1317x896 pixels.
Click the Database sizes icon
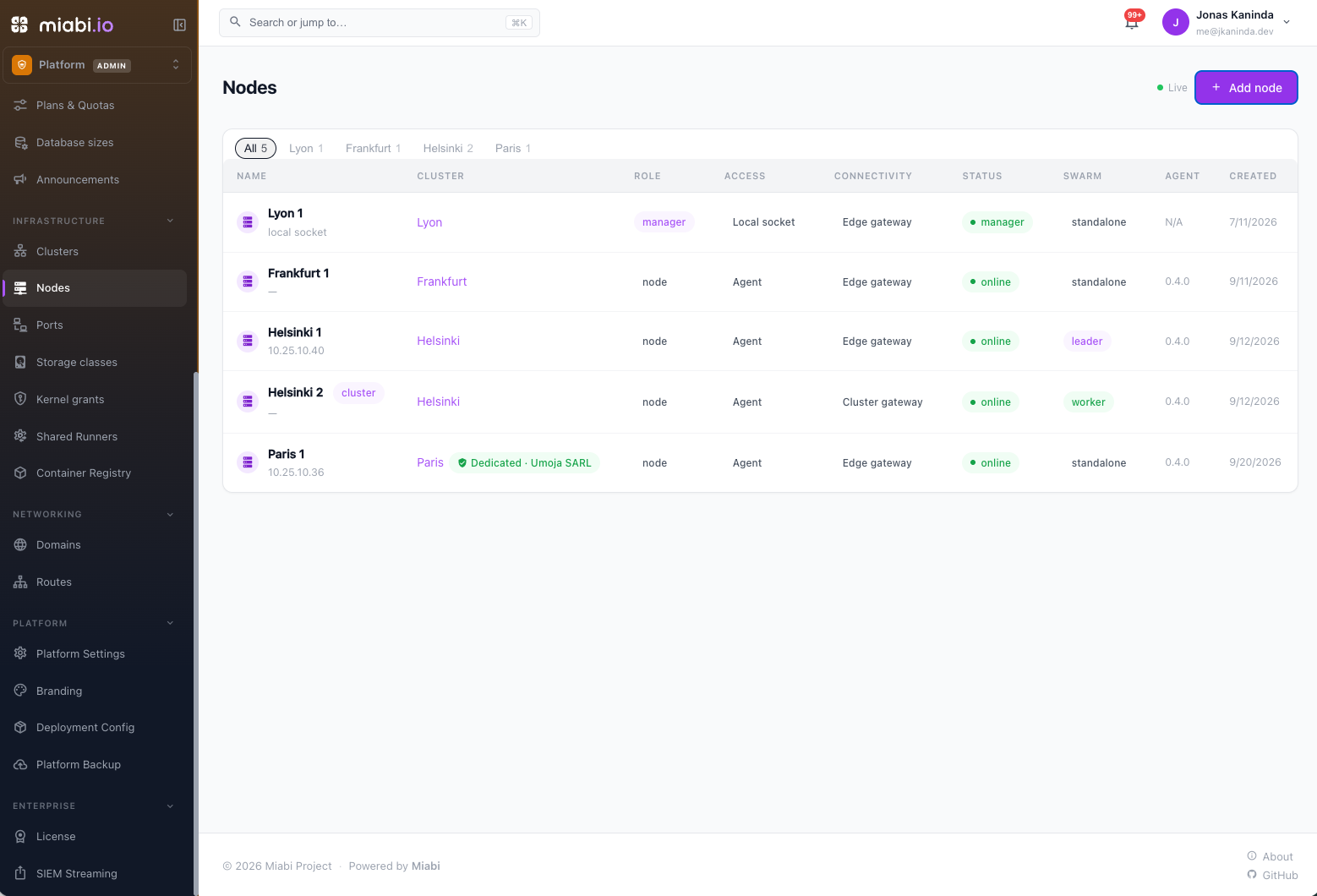(x=20, y=142)
